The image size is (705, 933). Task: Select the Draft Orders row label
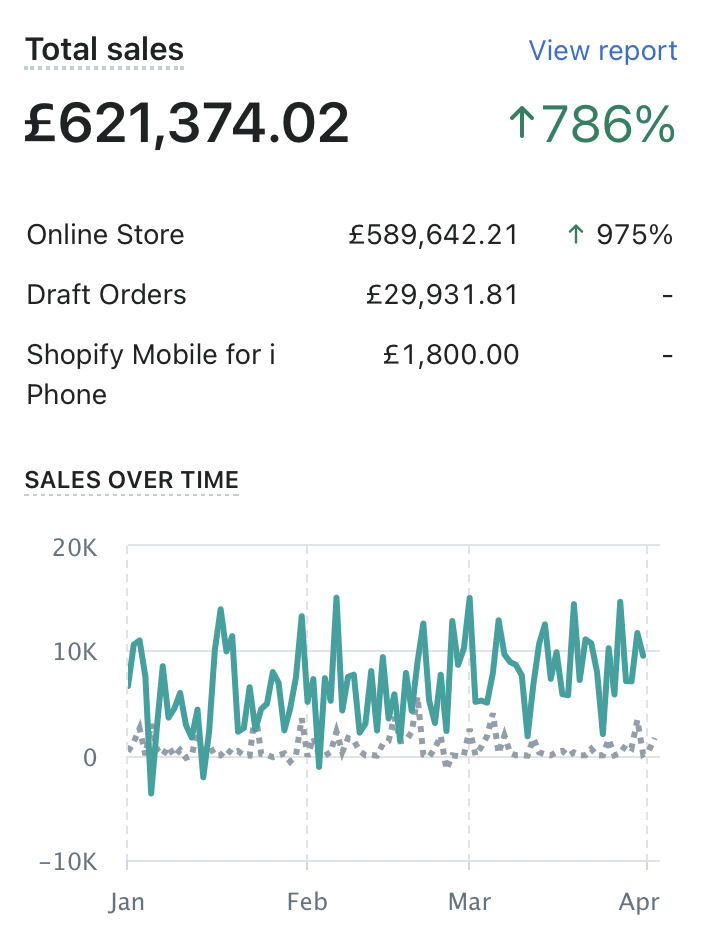[x=106, y=295]
